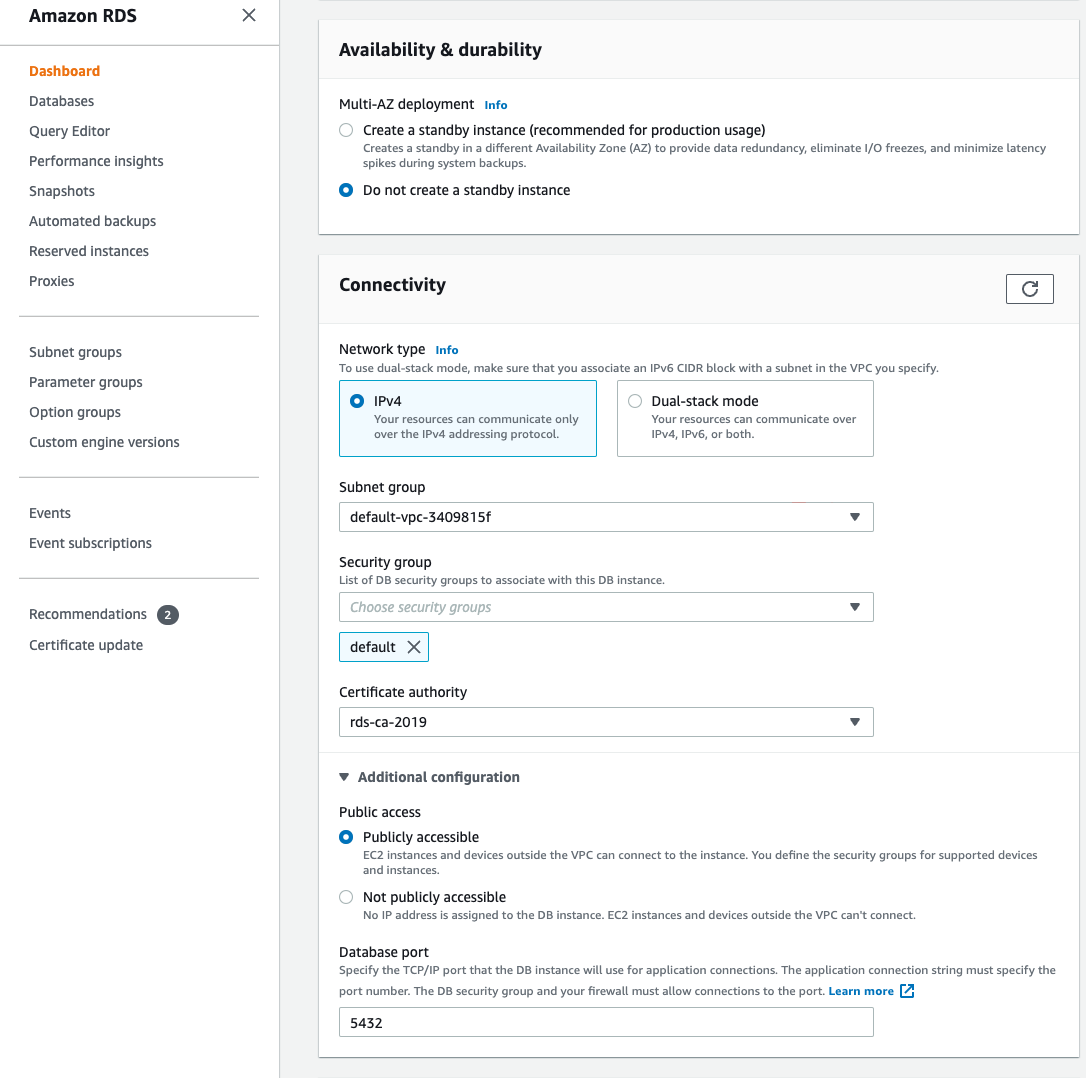1086x1078 pixels.
Task: Open the Learn more external link icon
Action: click(x=906, y=990)
